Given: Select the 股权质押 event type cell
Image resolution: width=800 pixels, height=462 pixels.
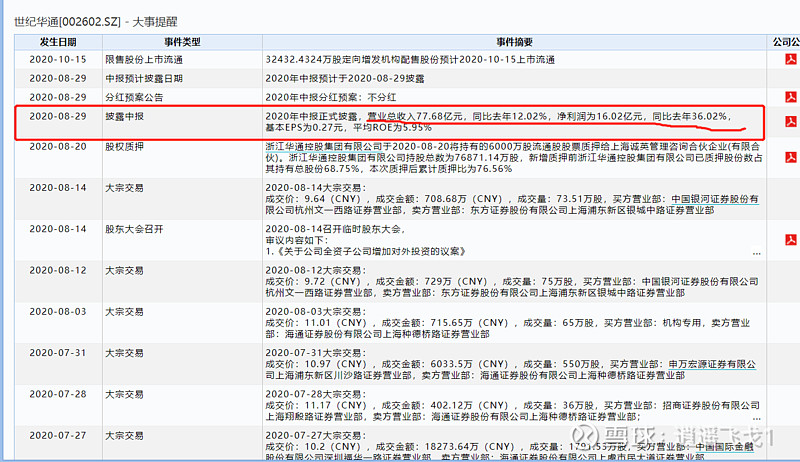Looking at the screenshot, I should pyautogui.click(x=182, y=157).
